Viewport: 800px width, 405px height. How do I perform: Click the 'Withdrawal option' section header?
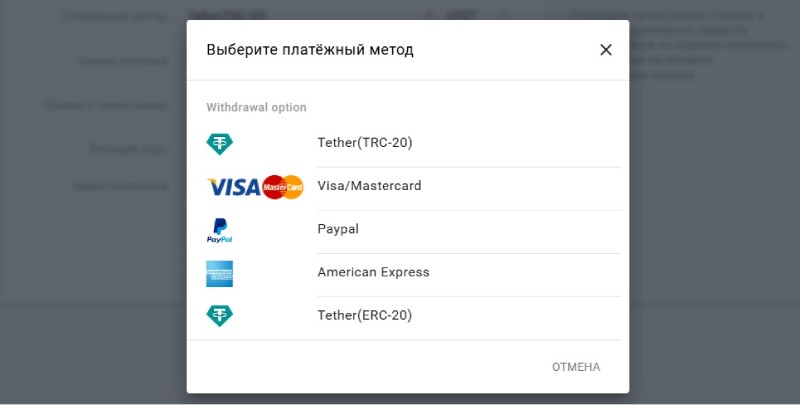[256, 107]
